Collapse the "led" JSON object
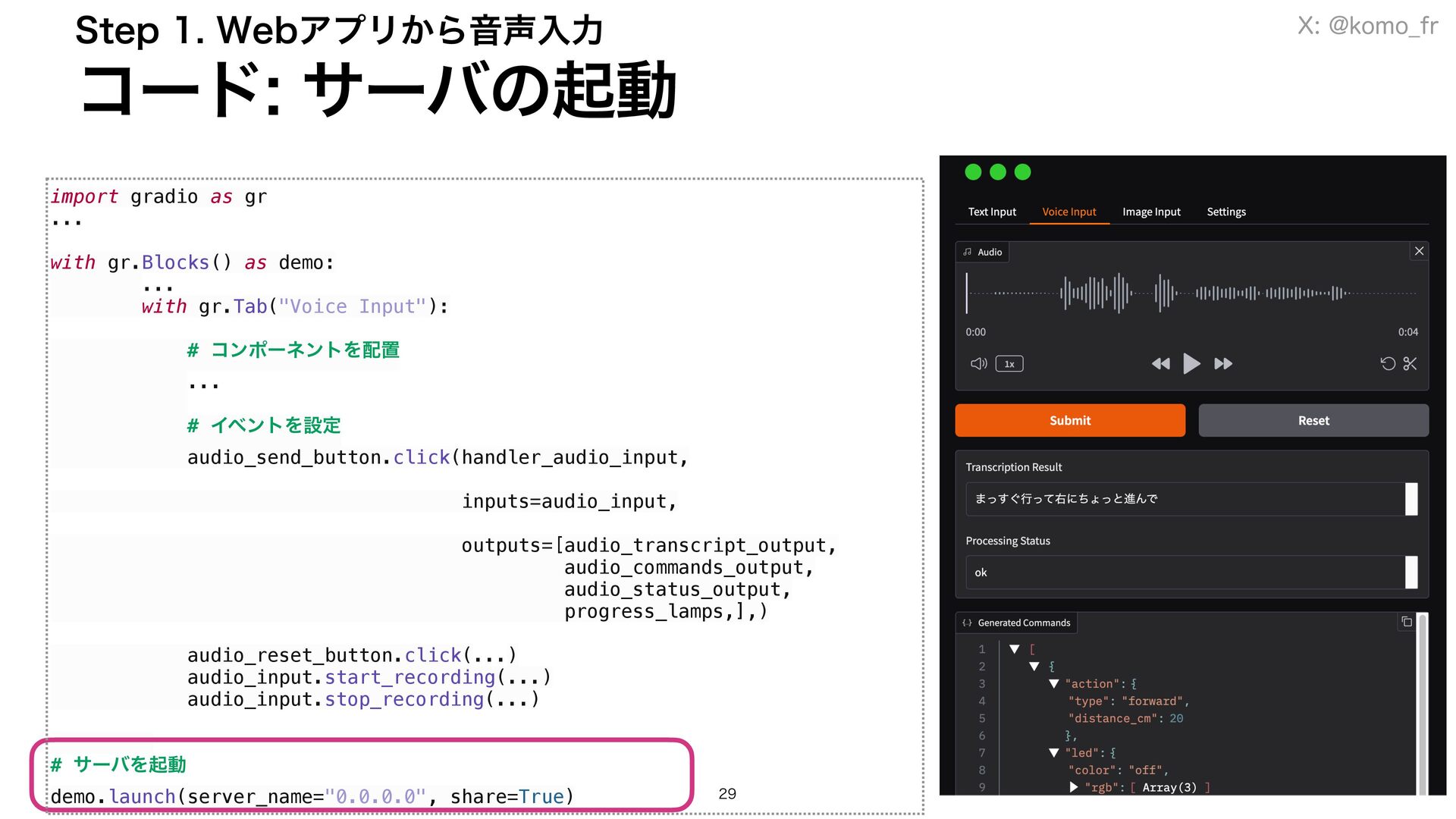 tap(1053, 753)
